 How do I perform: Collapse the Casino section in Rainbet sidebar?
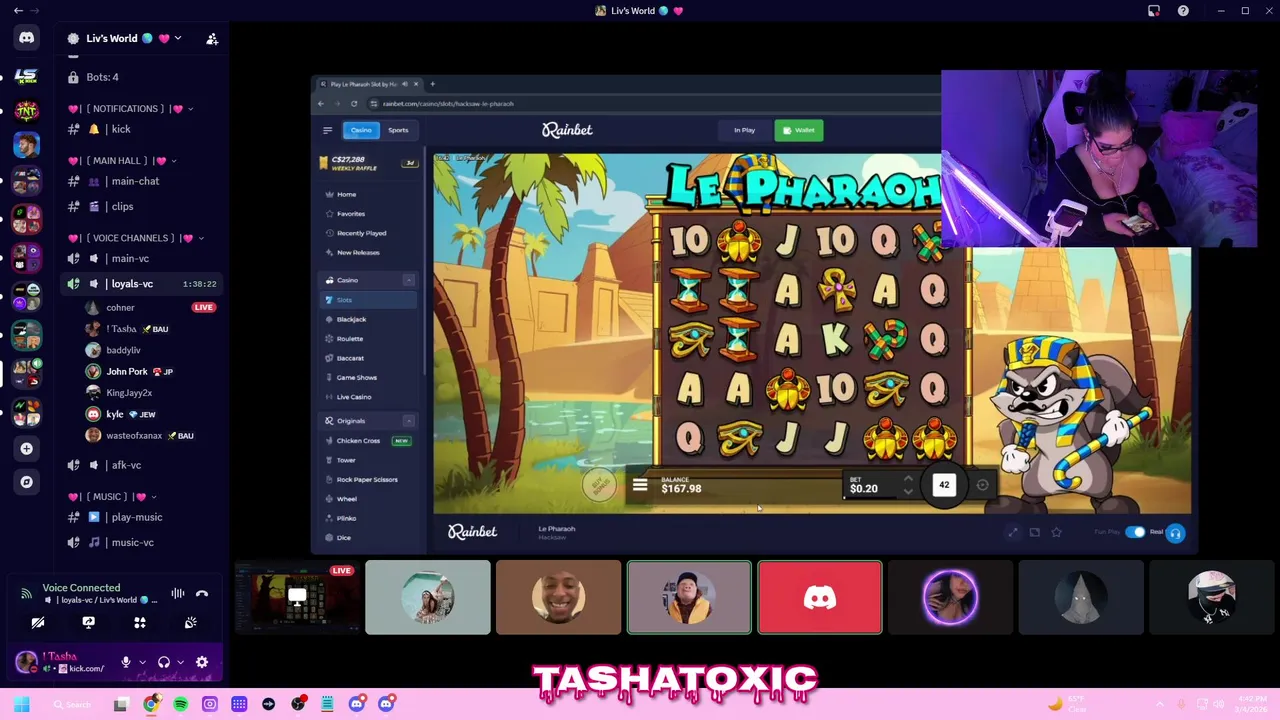pos(408,280)
